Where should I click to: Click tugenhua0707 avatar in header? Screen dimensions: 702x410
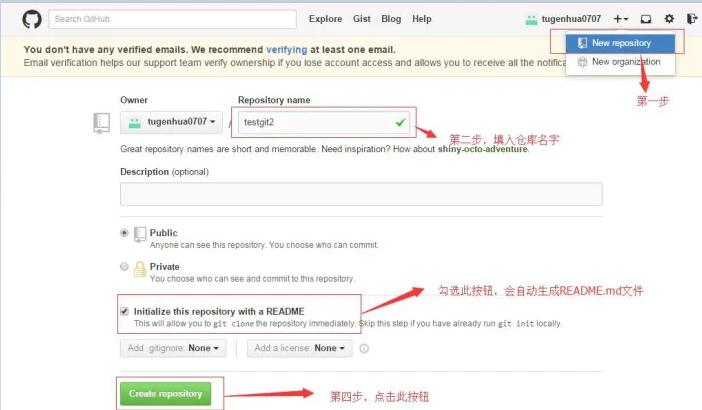click(x=531, y=19)
